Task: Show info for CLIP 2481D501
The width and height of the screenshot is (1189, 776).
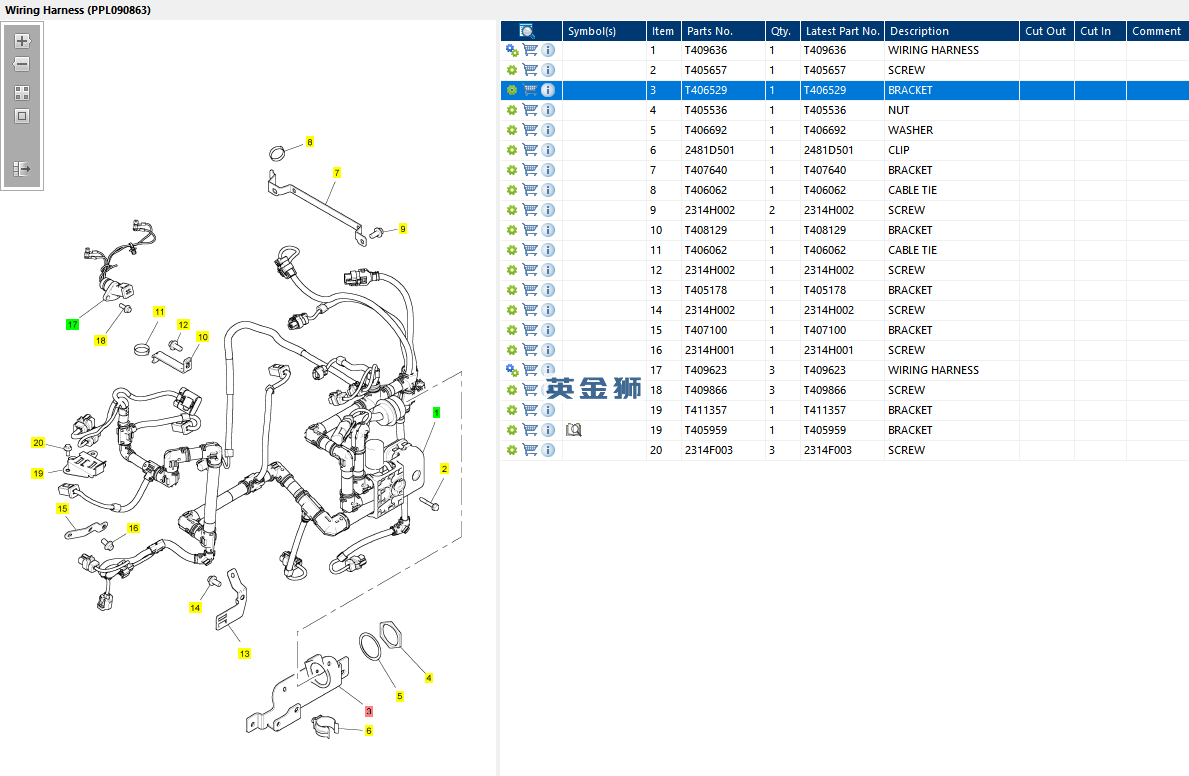Action: [x=548, y=150]
